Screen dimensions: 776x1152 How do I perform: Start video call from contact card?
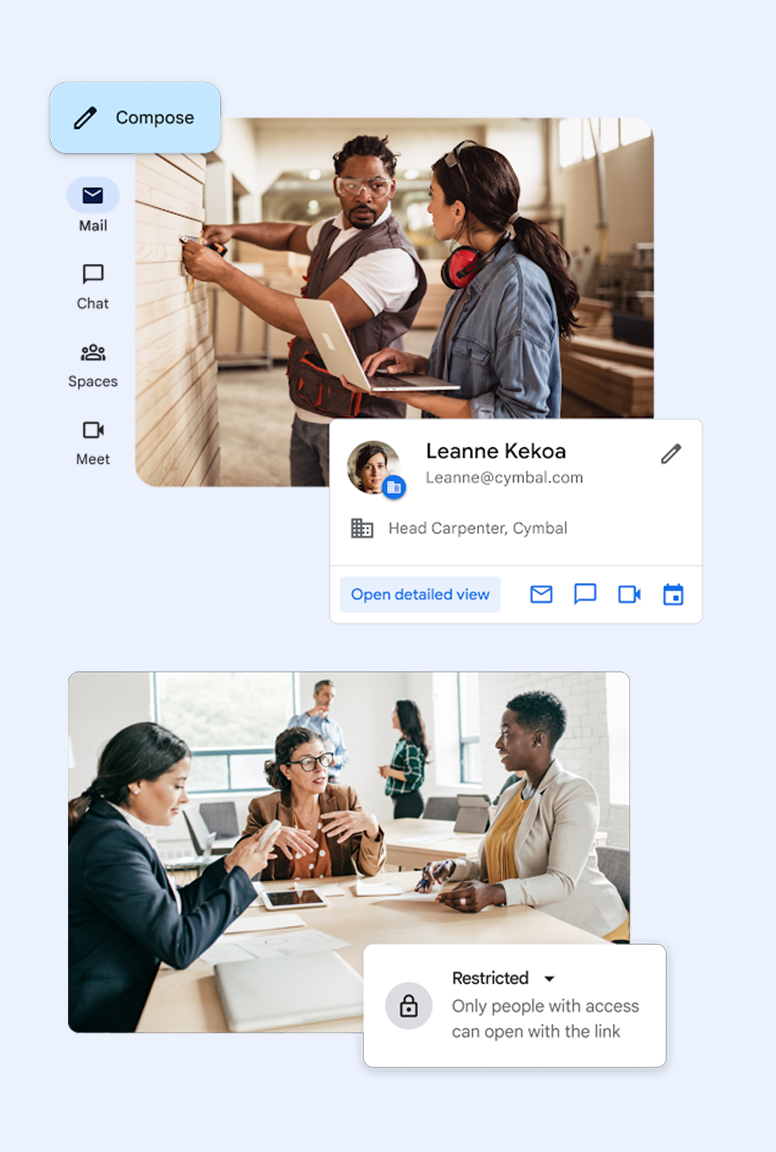pyautogui.click(x=629, y=594)
